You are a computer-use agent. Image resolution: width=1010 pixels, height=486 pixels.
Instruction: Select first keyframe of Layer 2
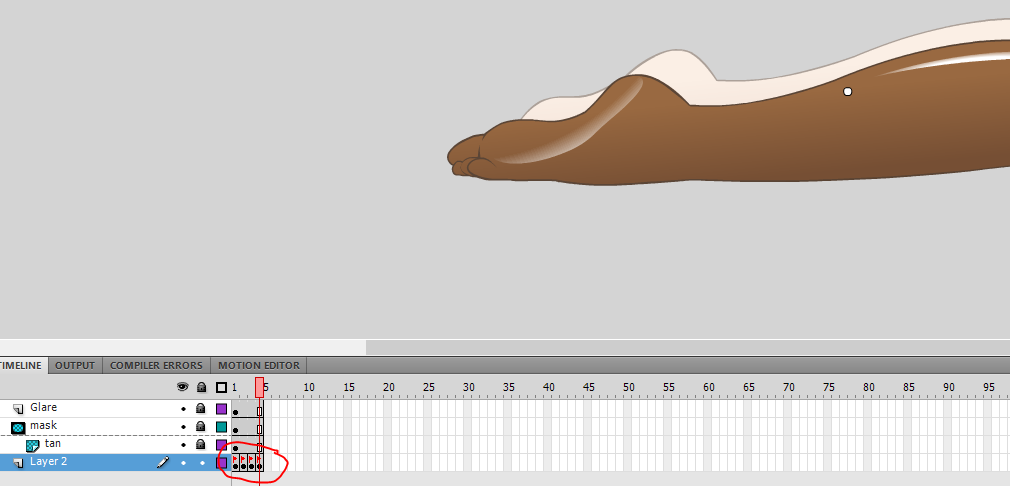coord(235,463)
